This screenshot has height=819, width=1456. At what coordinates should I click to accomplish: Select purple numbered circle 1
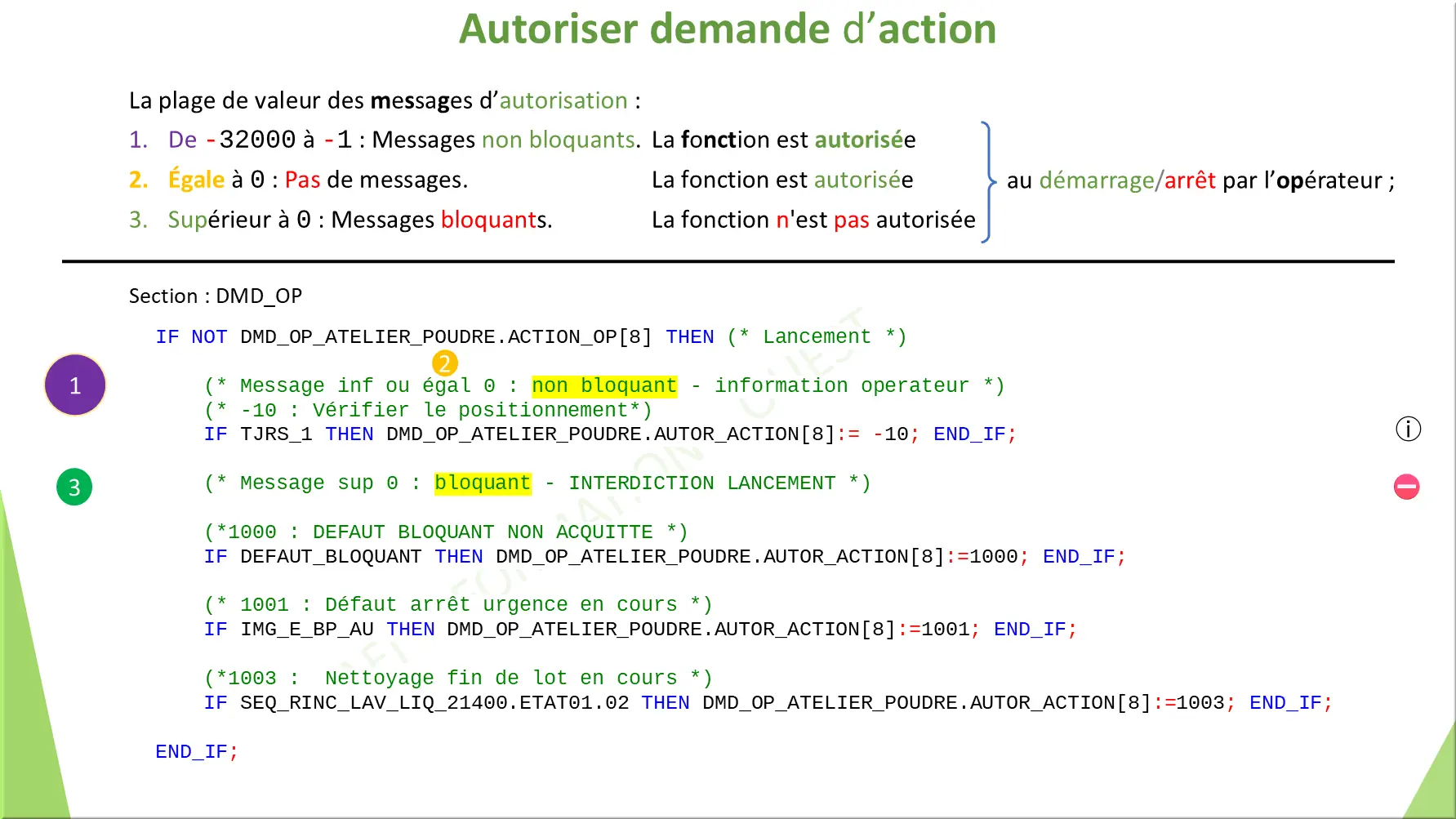[x=74, y=385]
